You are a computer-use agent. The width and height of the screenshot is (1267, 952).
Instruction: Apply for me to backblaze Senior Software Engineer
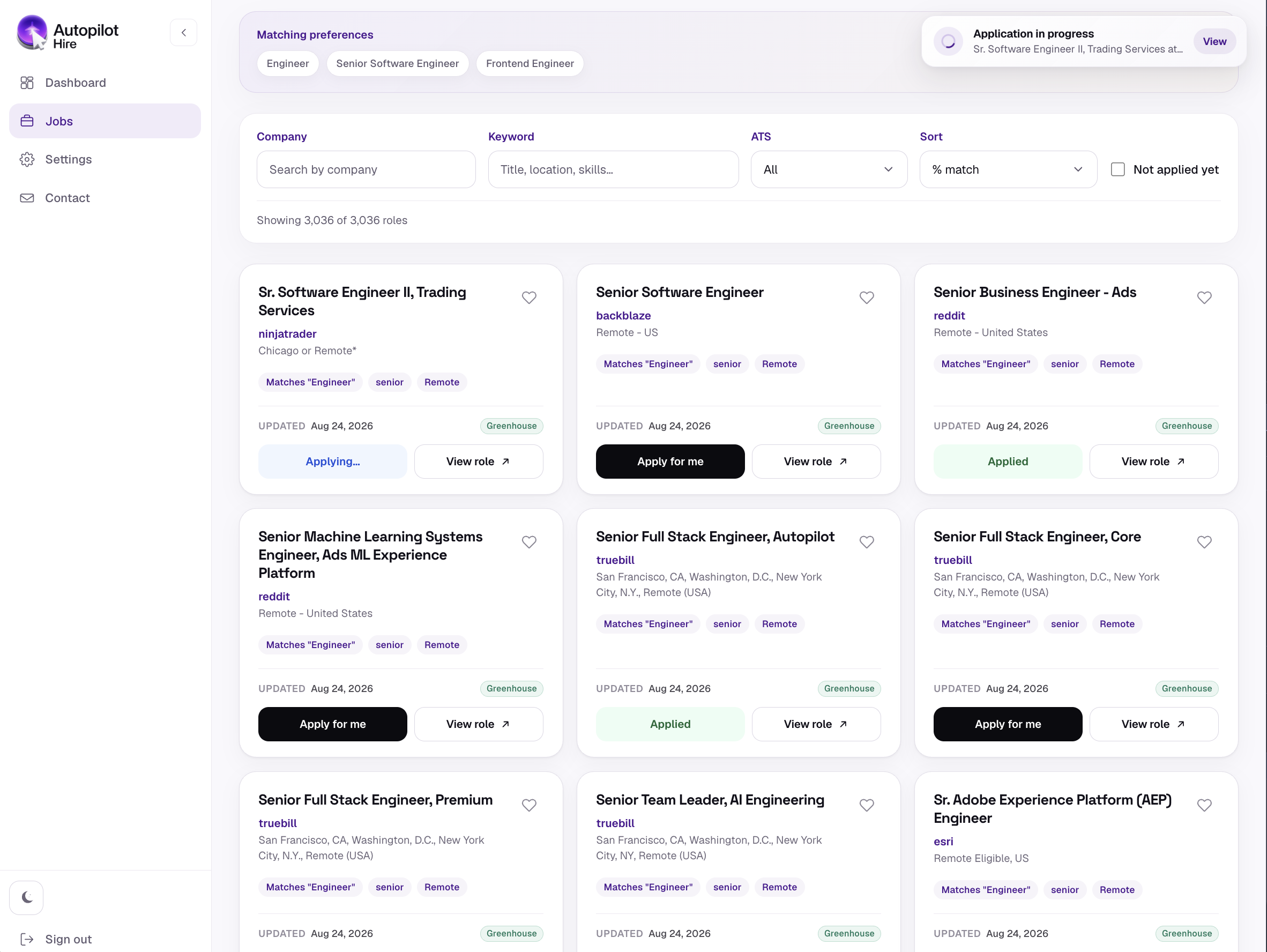click(669, 461)
